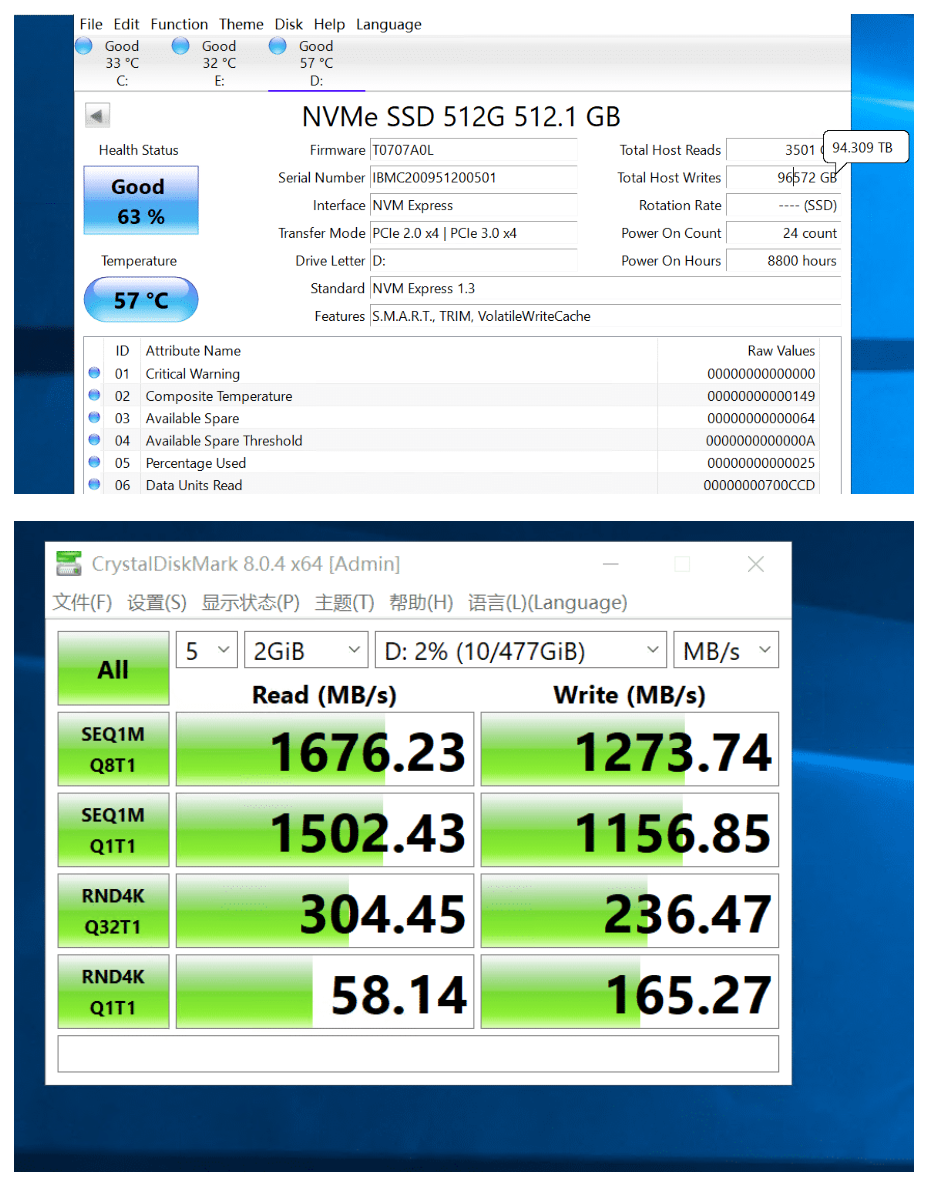Click Percentage Used status dot
Viewport: 935px width, 1186px height.
95,461
